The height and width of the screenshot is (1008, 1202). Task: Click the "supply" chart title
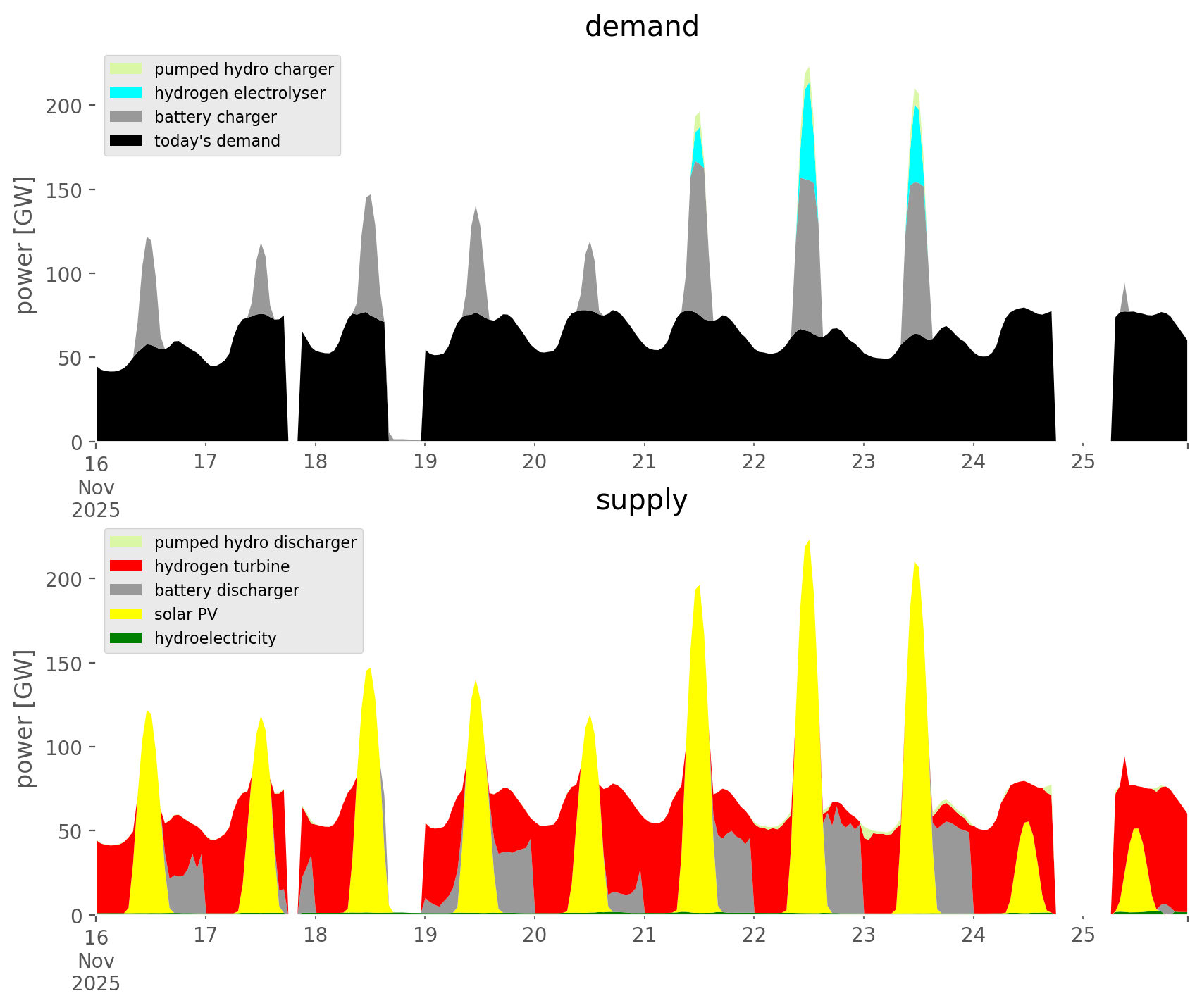[x=641, y=500]
